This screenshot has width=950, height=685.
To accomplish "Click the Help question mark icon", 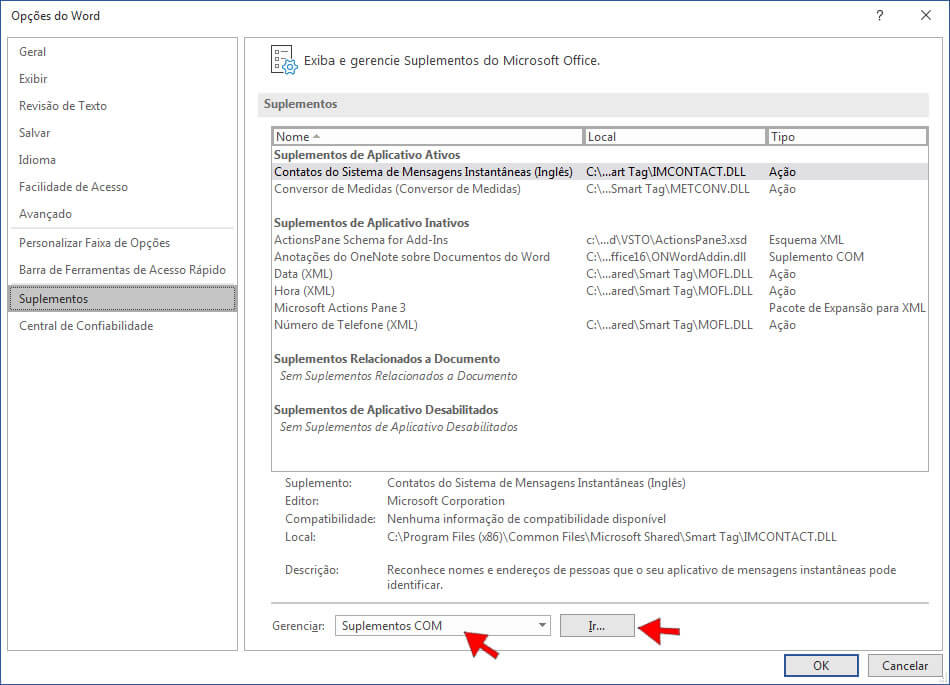I will coord(879,16).
